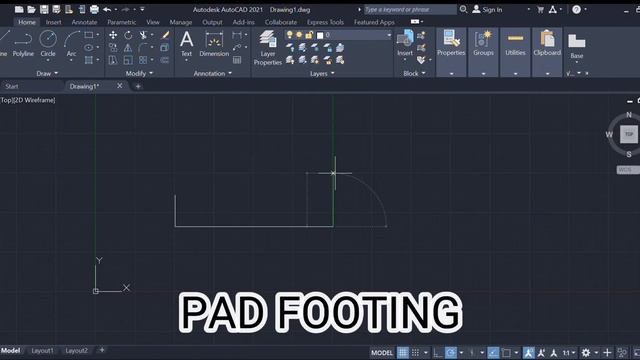
Task: Expand the Modify panel
Action: pos(140,73)
